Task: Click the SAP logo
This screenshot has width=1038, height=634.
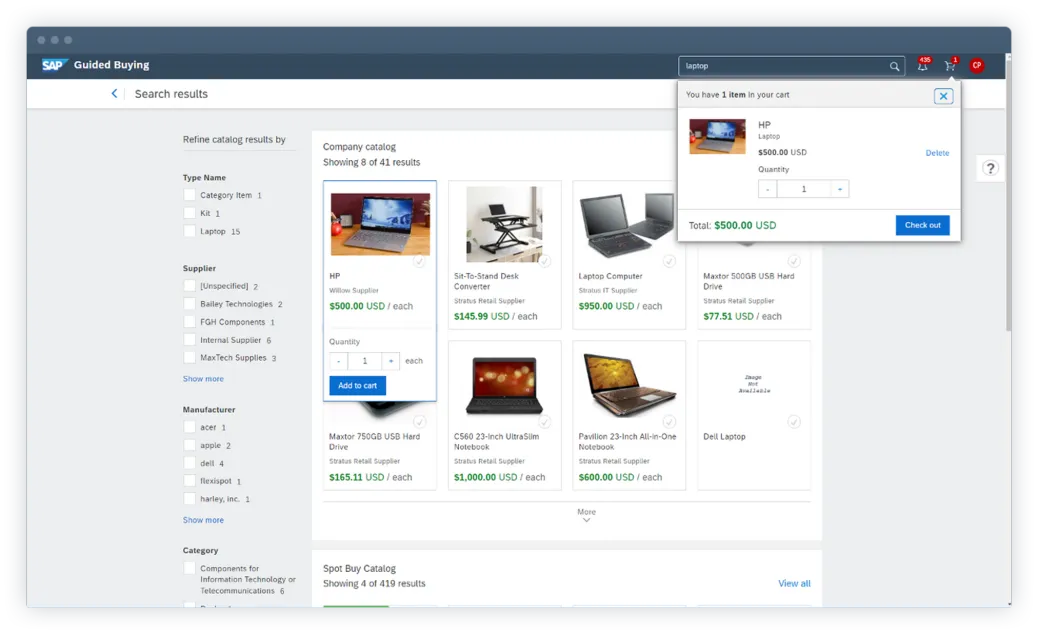Action: pyautogui.click(x=53, y=65)
